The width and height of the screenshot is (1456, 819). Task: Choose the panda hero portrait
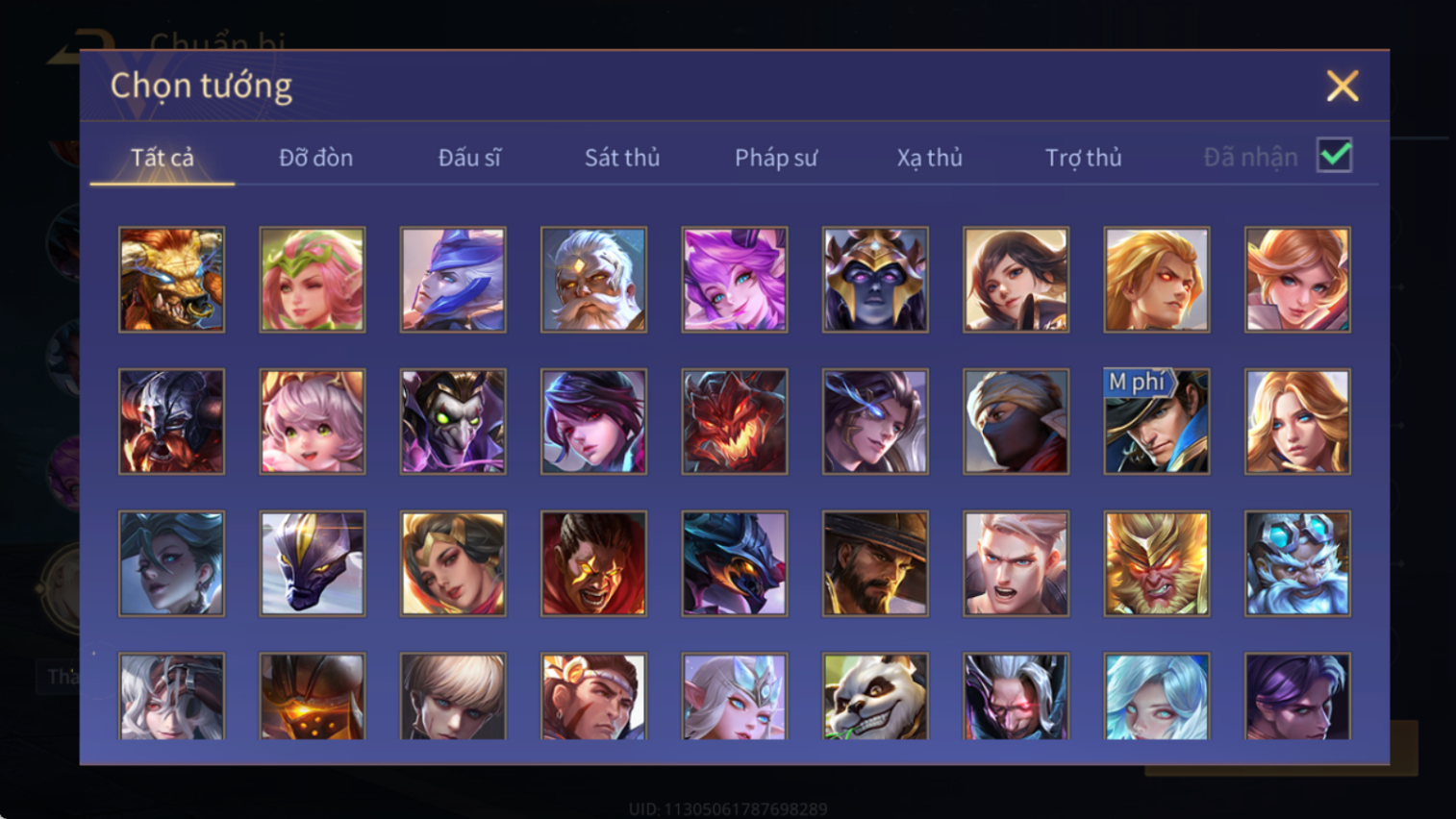875,696
